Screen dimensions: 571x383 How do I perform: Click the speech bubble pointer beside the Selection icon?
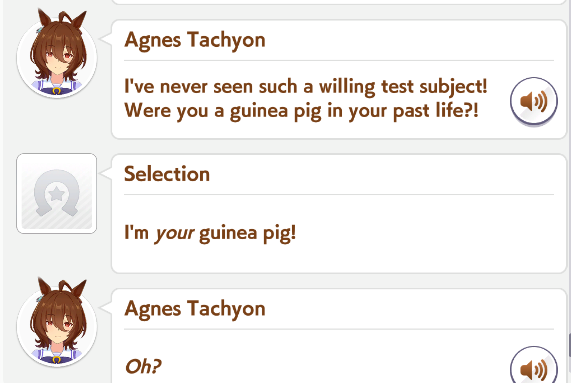pos(106,172)
